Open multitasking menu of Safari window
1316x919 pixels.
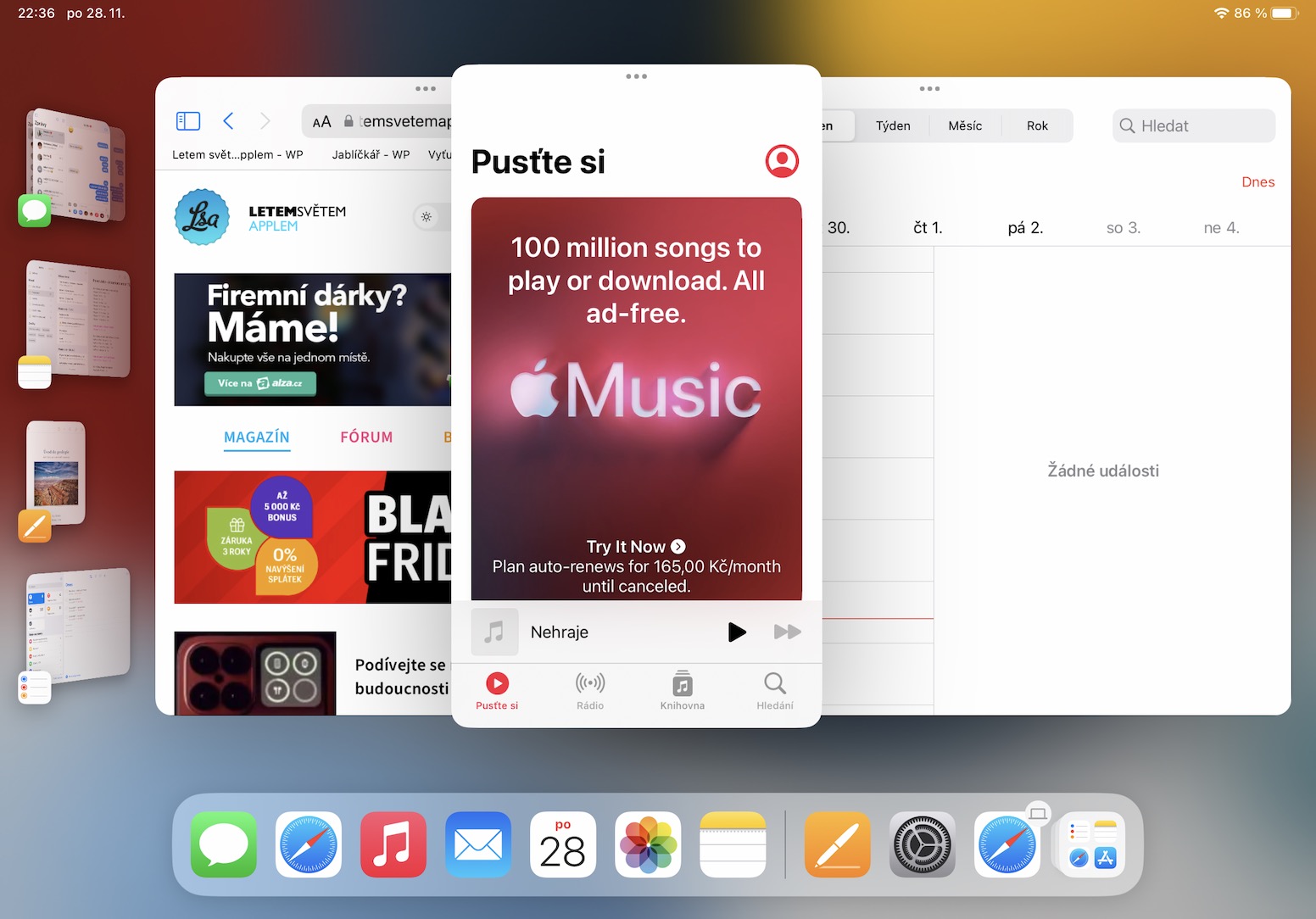tap(426, 88)
